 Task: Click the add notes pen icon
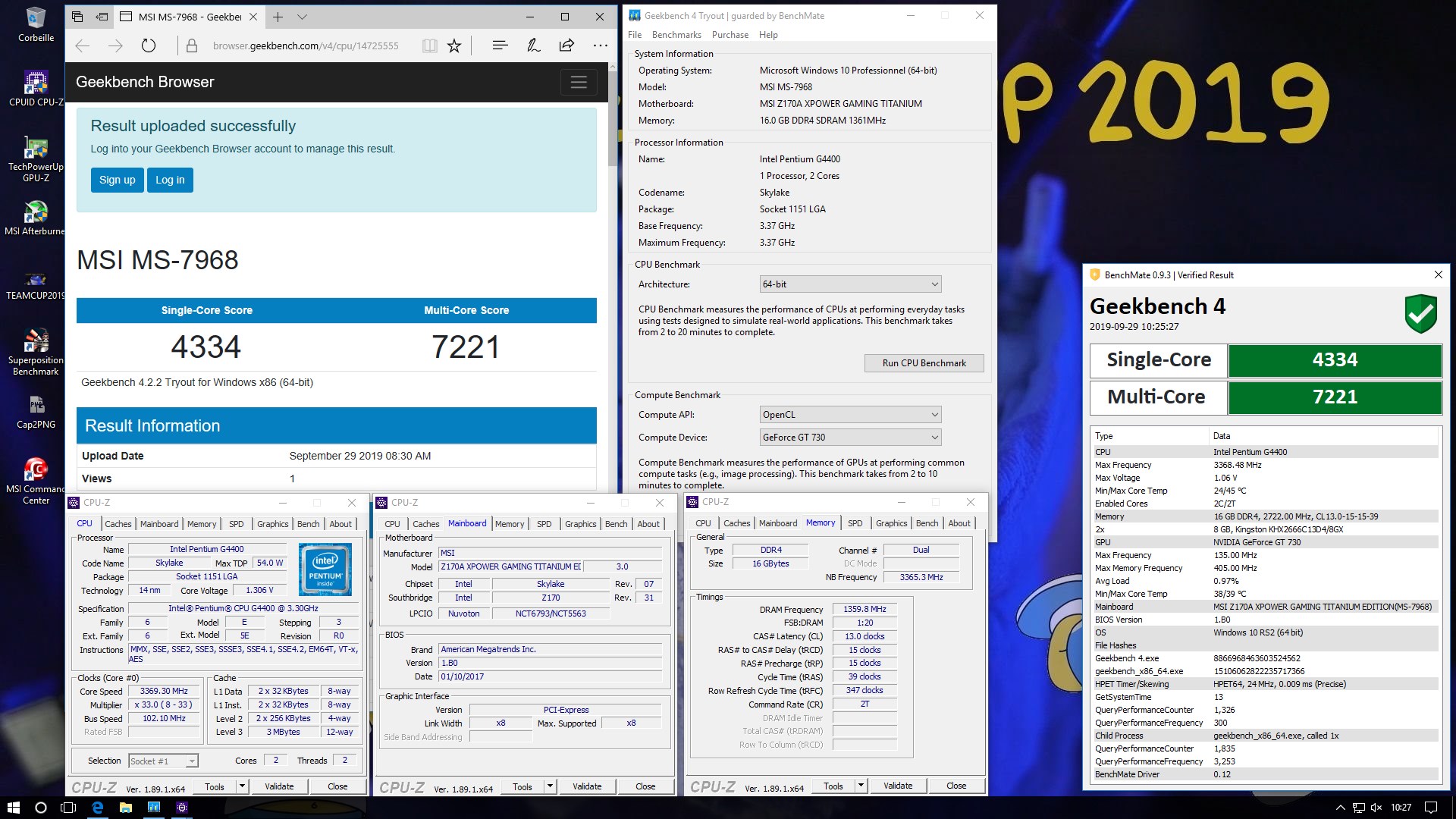tap(534, 45)
